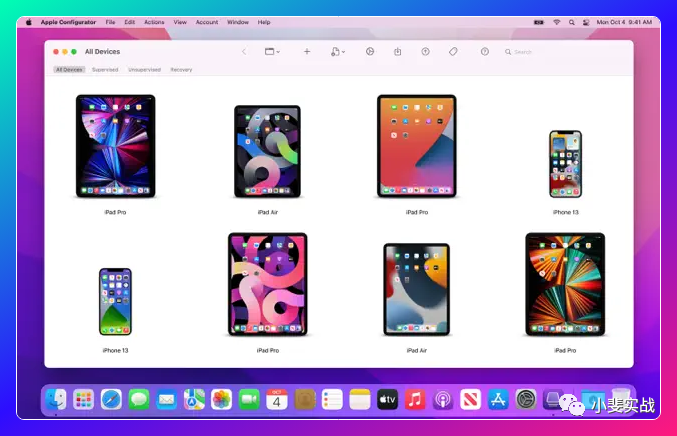Select iPad Pro with blue-purple burst wallpaper

tap(115, 146)
